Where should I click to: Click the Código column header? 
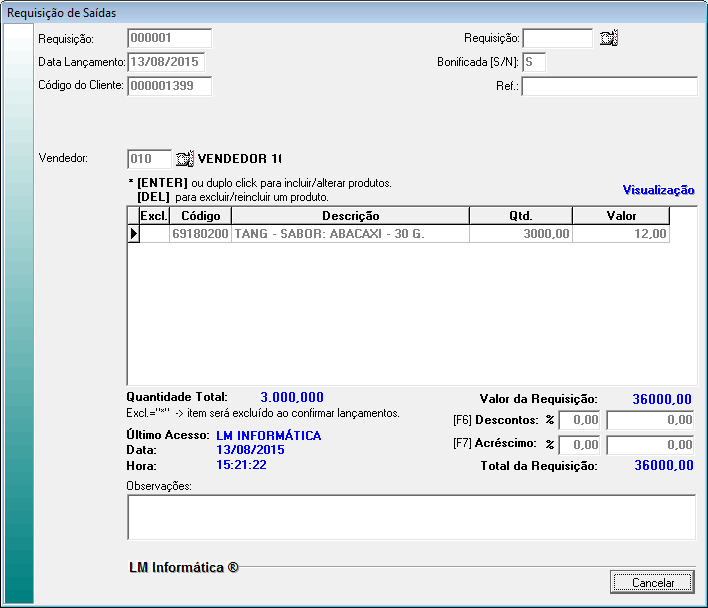[200, 216]
